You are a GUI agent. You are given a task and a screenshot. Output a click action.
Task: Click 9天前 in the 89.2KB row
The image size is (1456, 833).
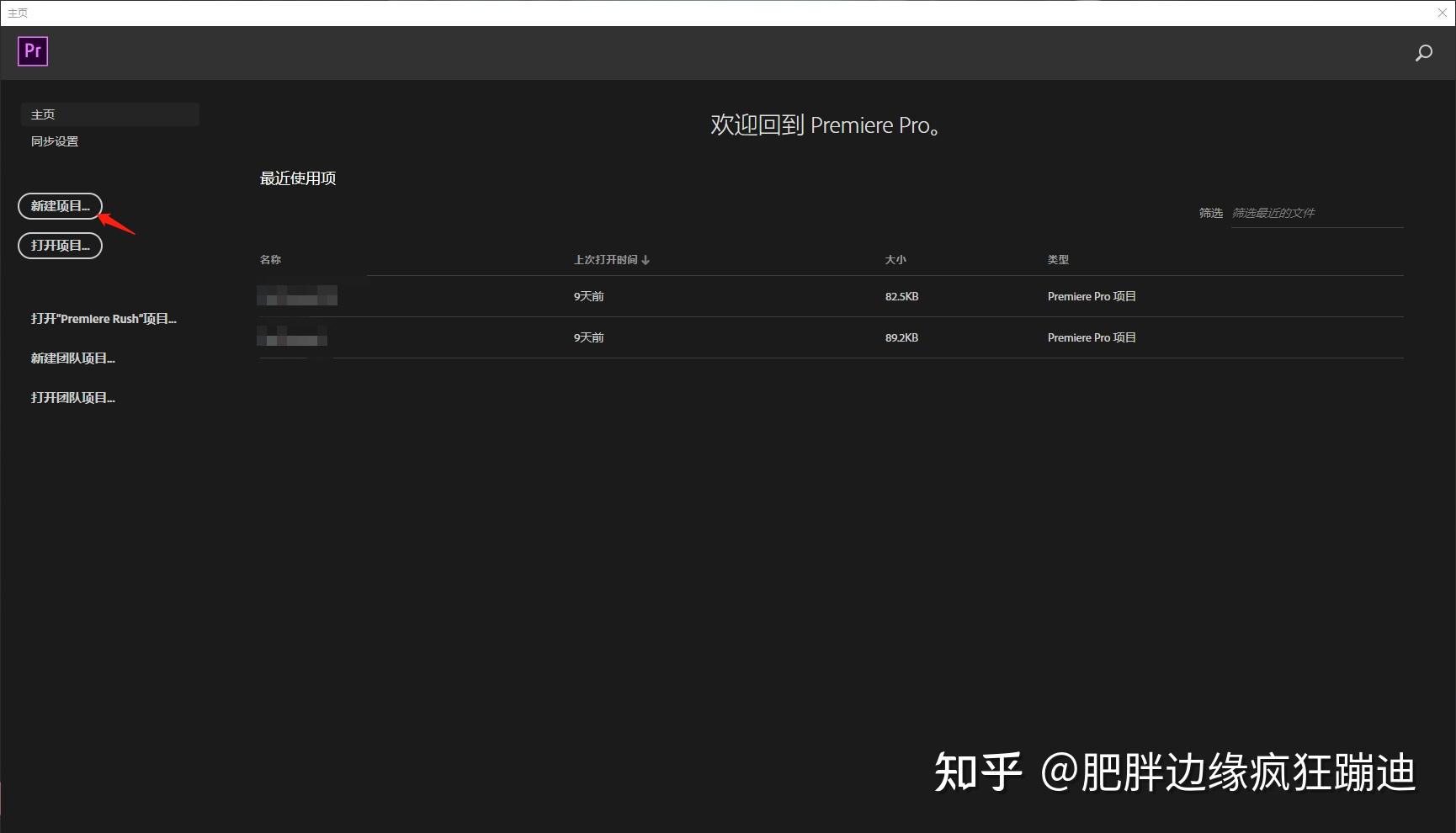point(588,337)
